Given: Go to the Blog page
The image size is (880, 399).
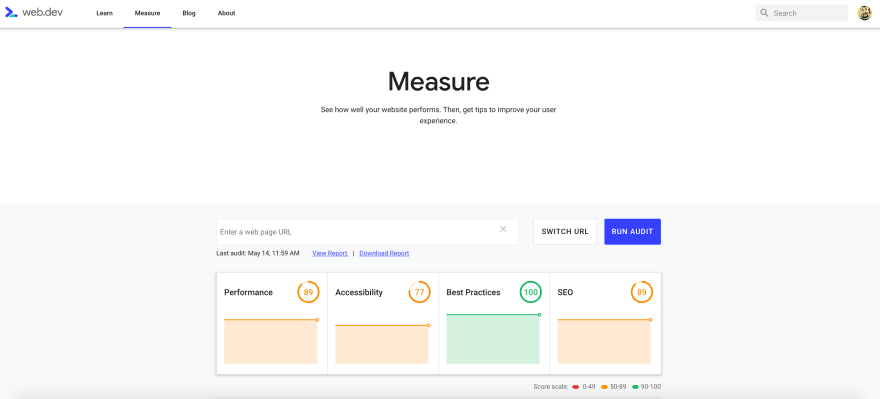Looking at the screenshot, I should point(189,13).
